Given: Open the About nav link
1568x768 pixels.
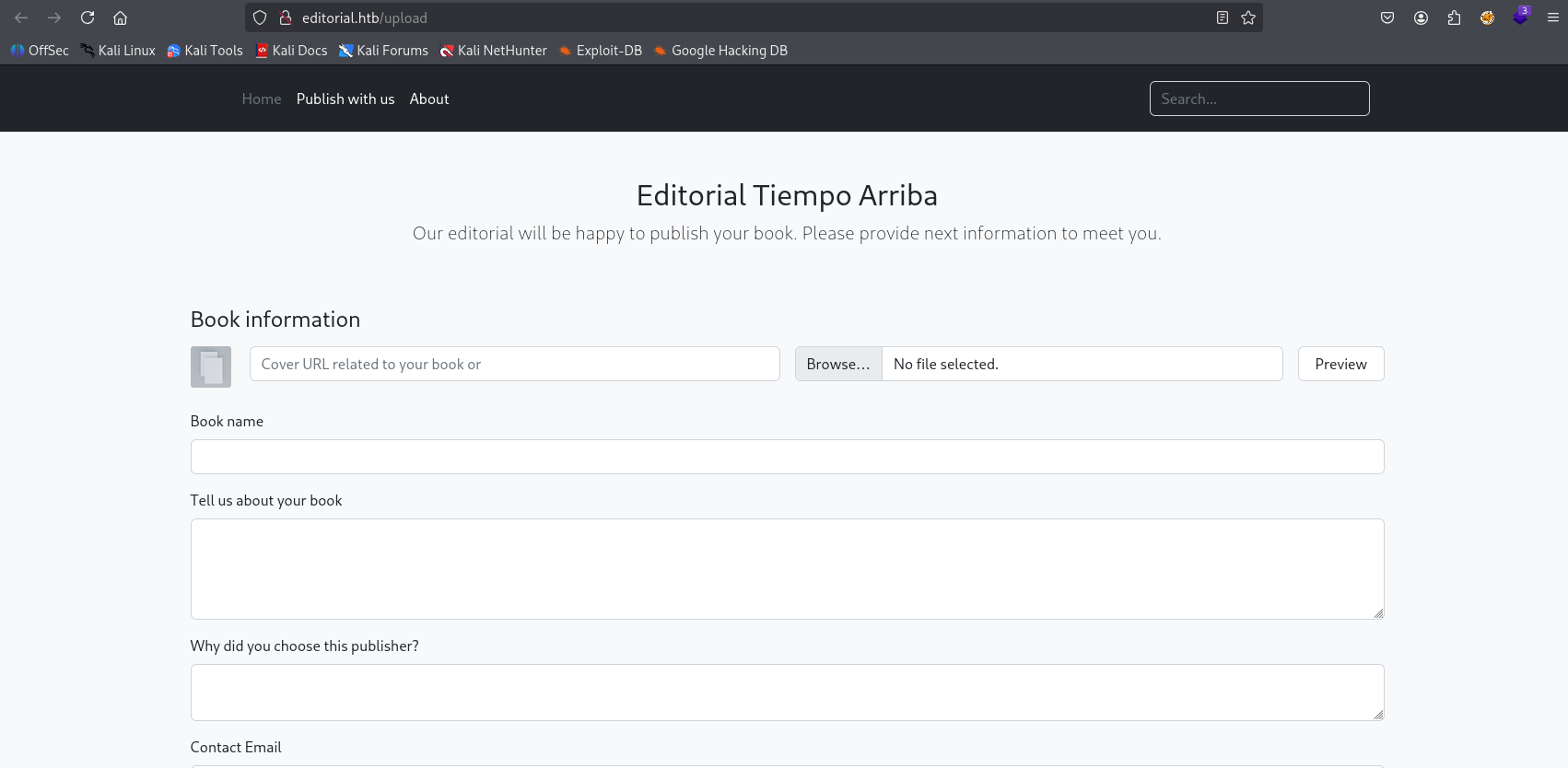Looking at the screenshot, I should 429,99.
